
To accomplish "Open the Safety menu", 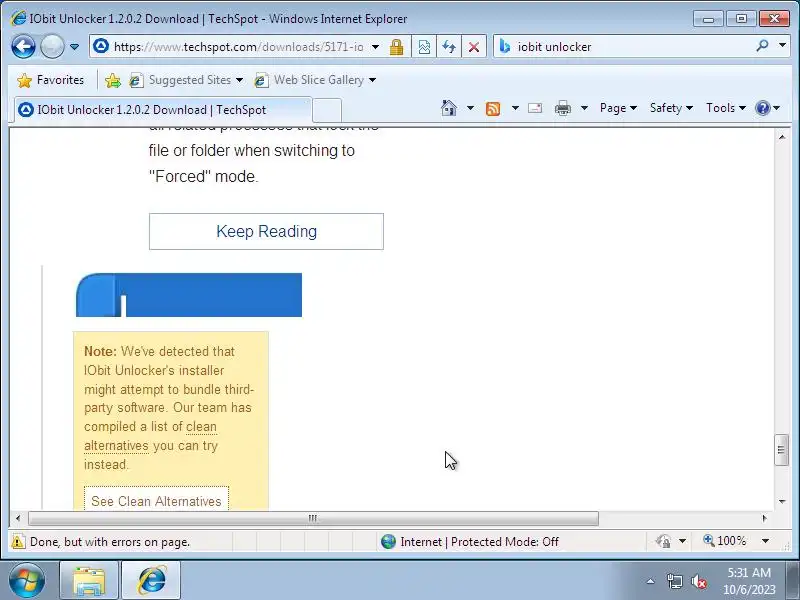I will click(671, 108).
